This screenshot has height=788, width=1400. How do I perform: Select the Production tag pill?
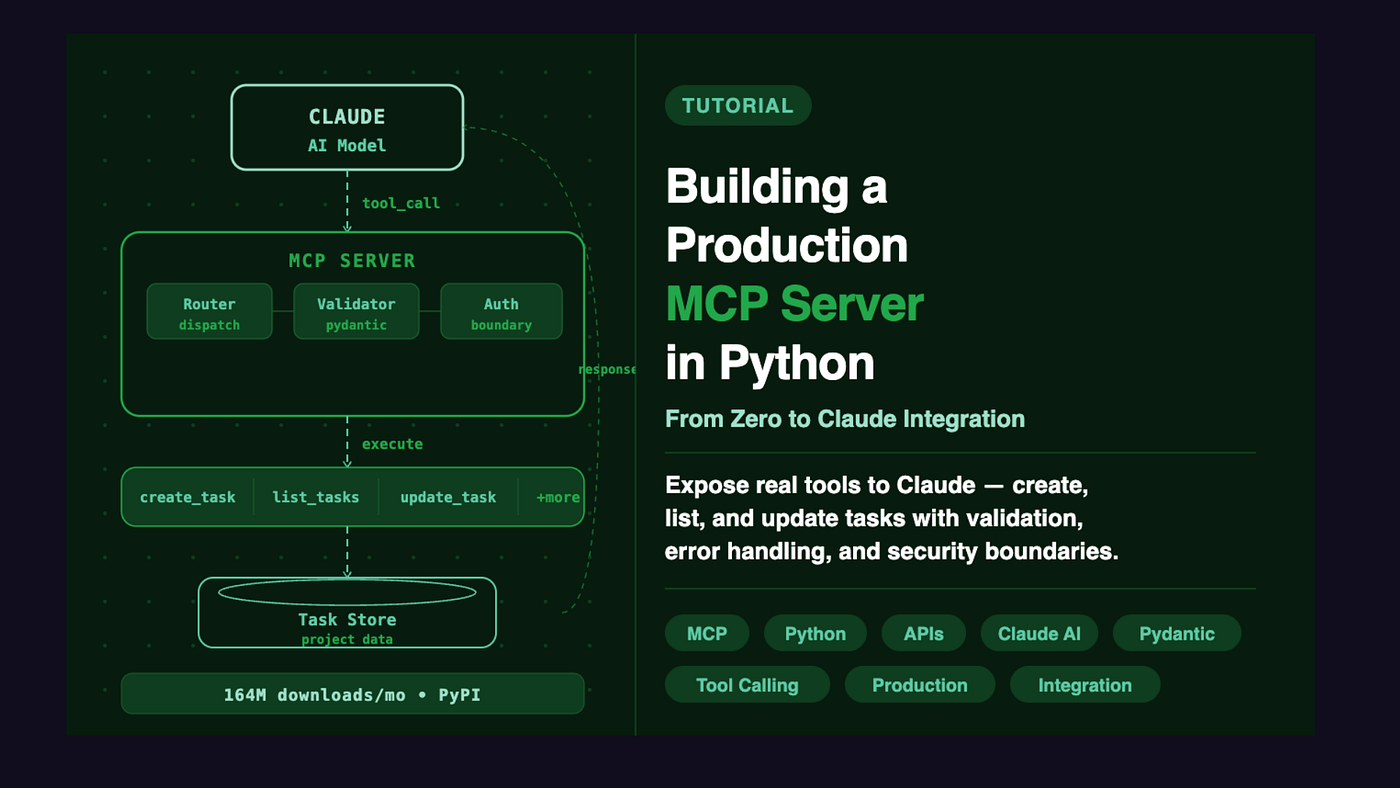(x=920, y=685)
